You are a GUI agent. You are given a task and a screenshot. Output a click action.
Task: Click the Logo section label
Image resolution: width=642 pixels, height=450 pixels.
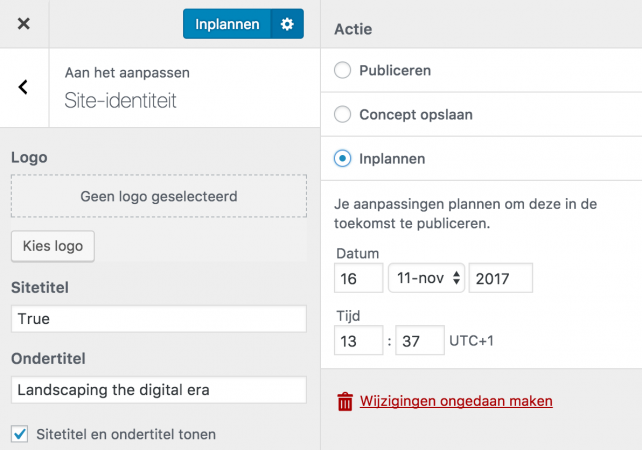pyautogui.click(x=29, y=158)
